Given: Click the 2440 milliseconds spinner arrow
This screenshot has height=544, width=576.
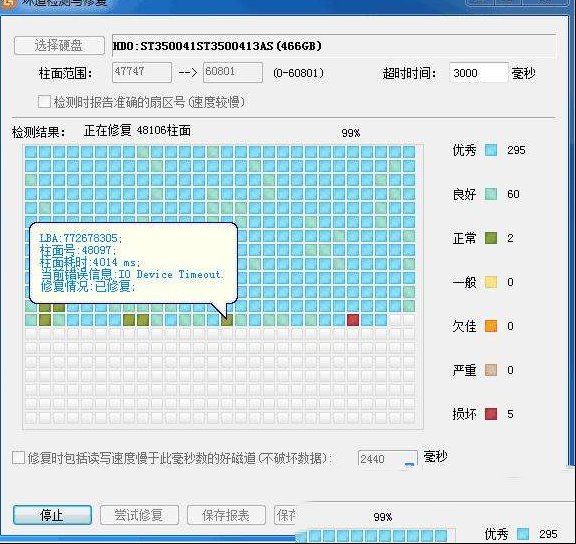Looking at the screenshot, I should coord(409,464).
